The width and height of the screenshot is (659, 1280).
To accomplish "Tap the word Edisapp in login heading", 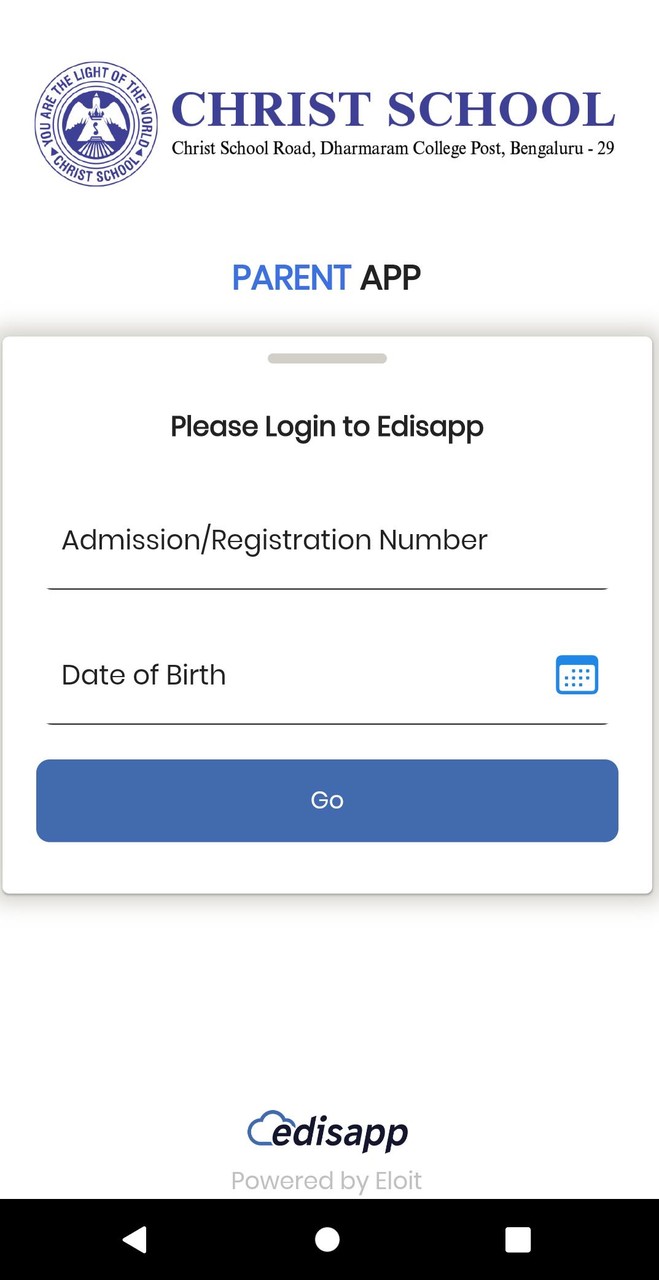I will coord(430,427).
